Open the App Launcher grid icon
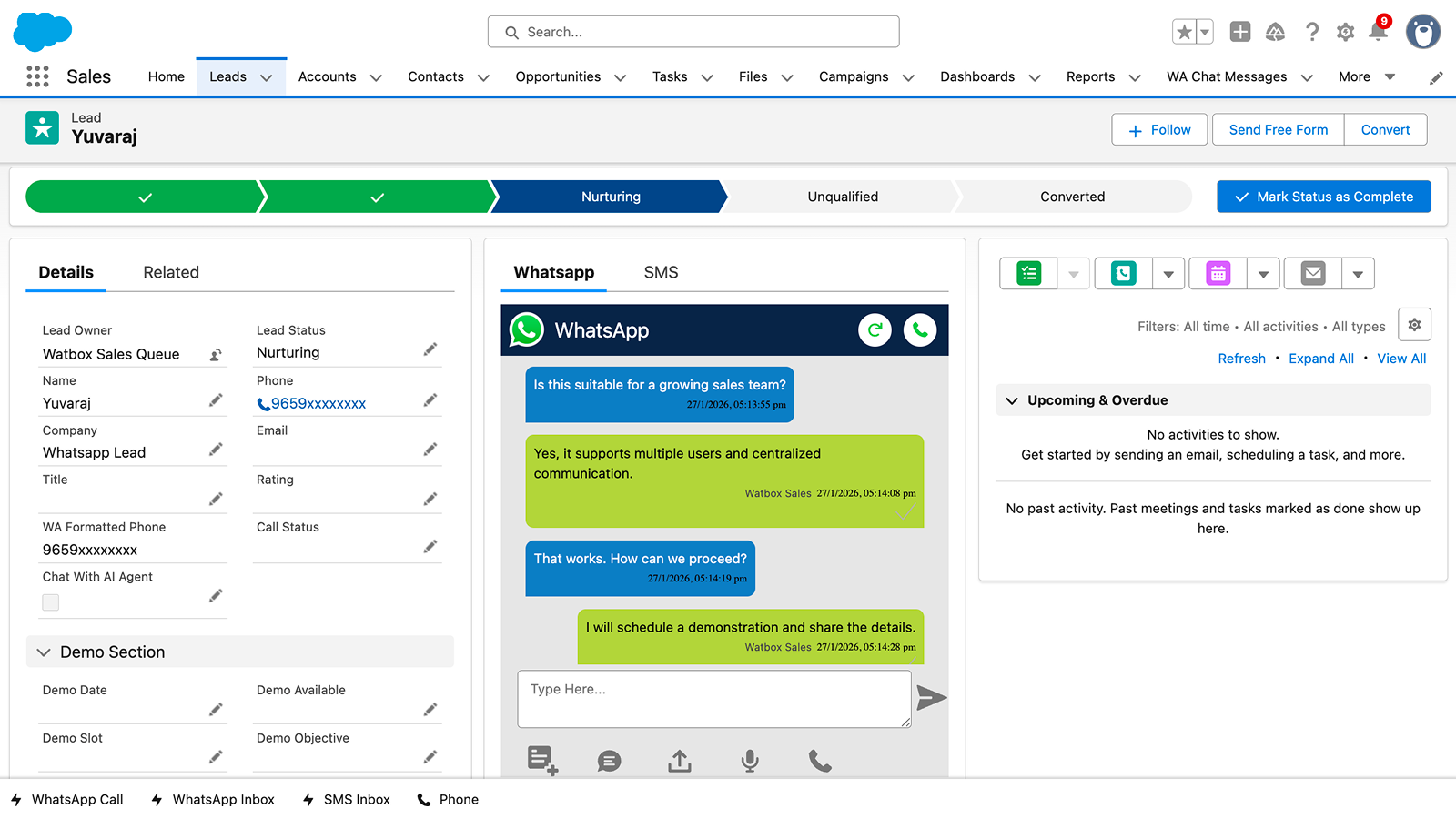This screenshot has height=819, width=1456. (x=37, y=76)
